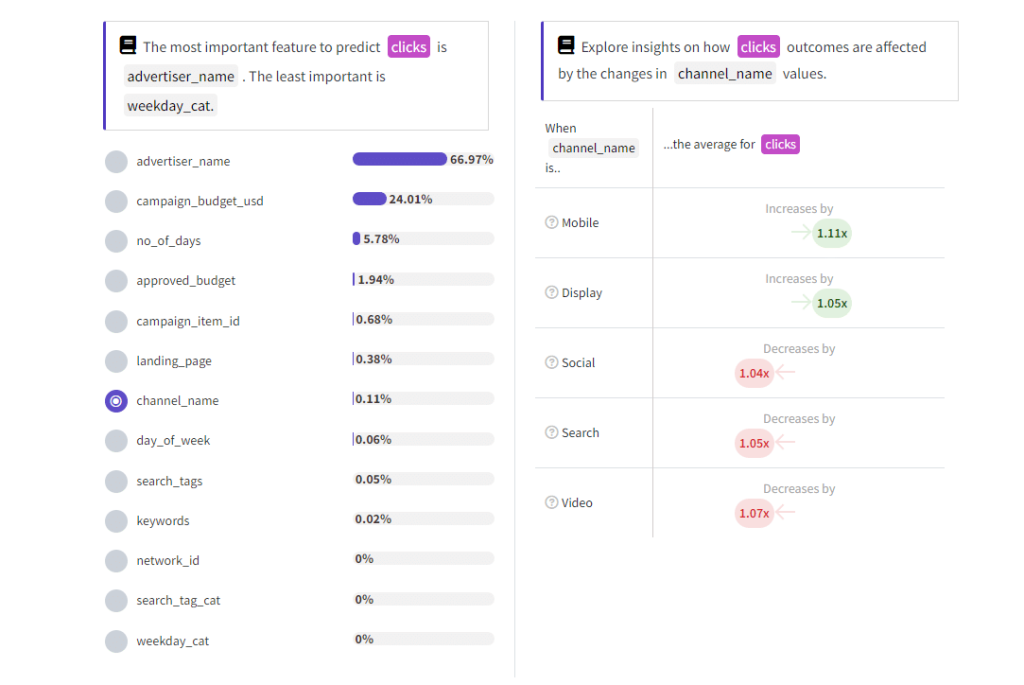1024x685 pixels.
Task: Click the question mark icon next to Video
Action: (x=550, y=502)
